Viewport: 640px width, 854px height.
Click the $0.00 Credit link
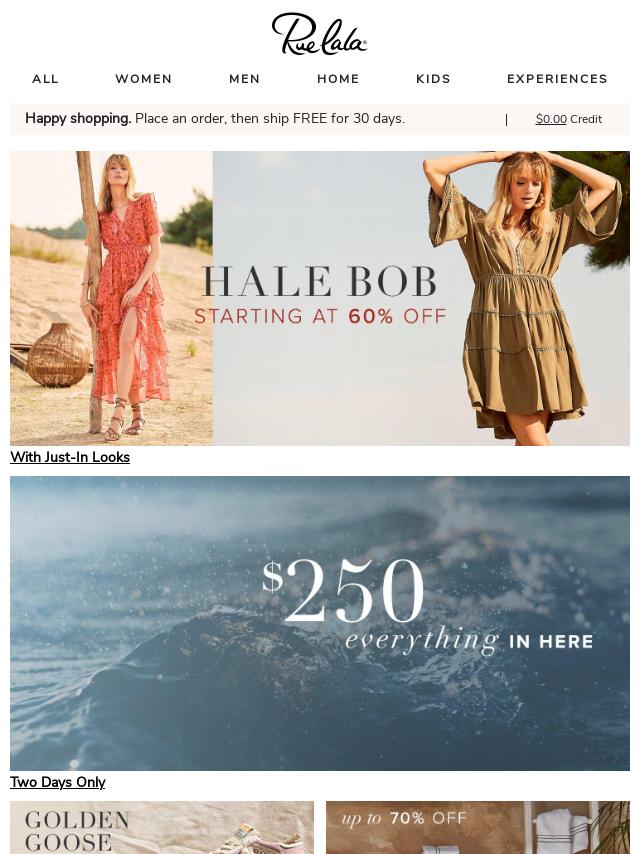point(569,119)
